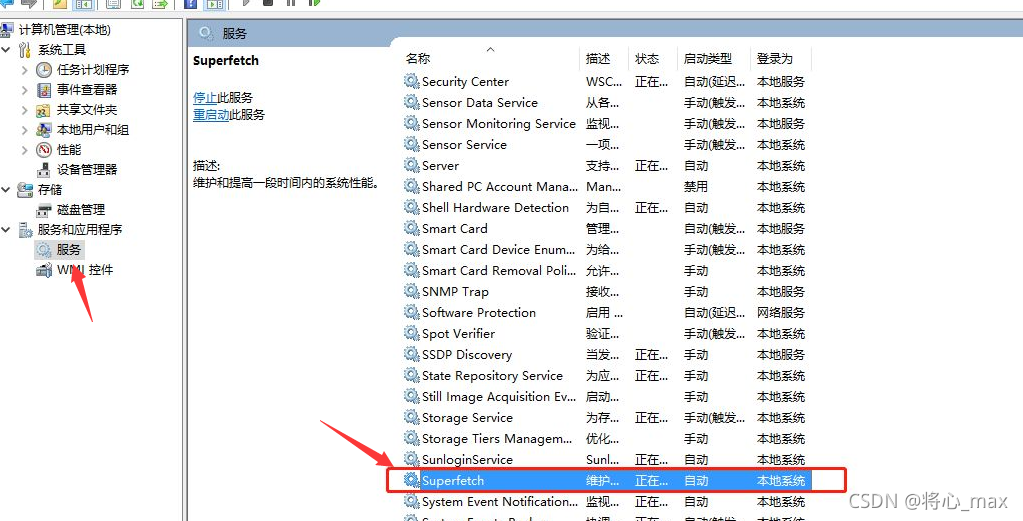Expand the 本地用户和组 node
This screenshot has height=521, width=1023.
click(x=25, y=130)
